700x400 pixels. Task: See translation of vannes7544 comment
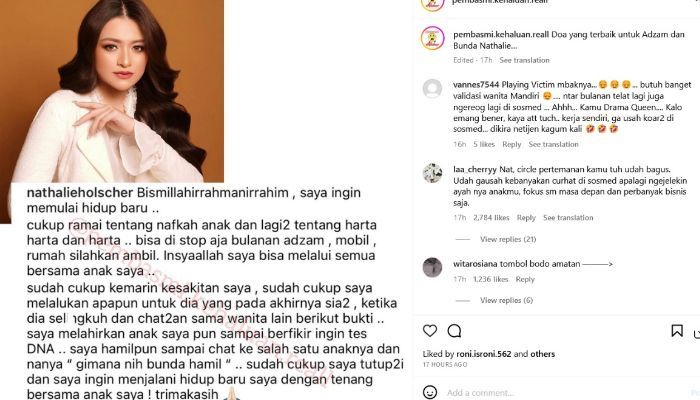[554, 145]
